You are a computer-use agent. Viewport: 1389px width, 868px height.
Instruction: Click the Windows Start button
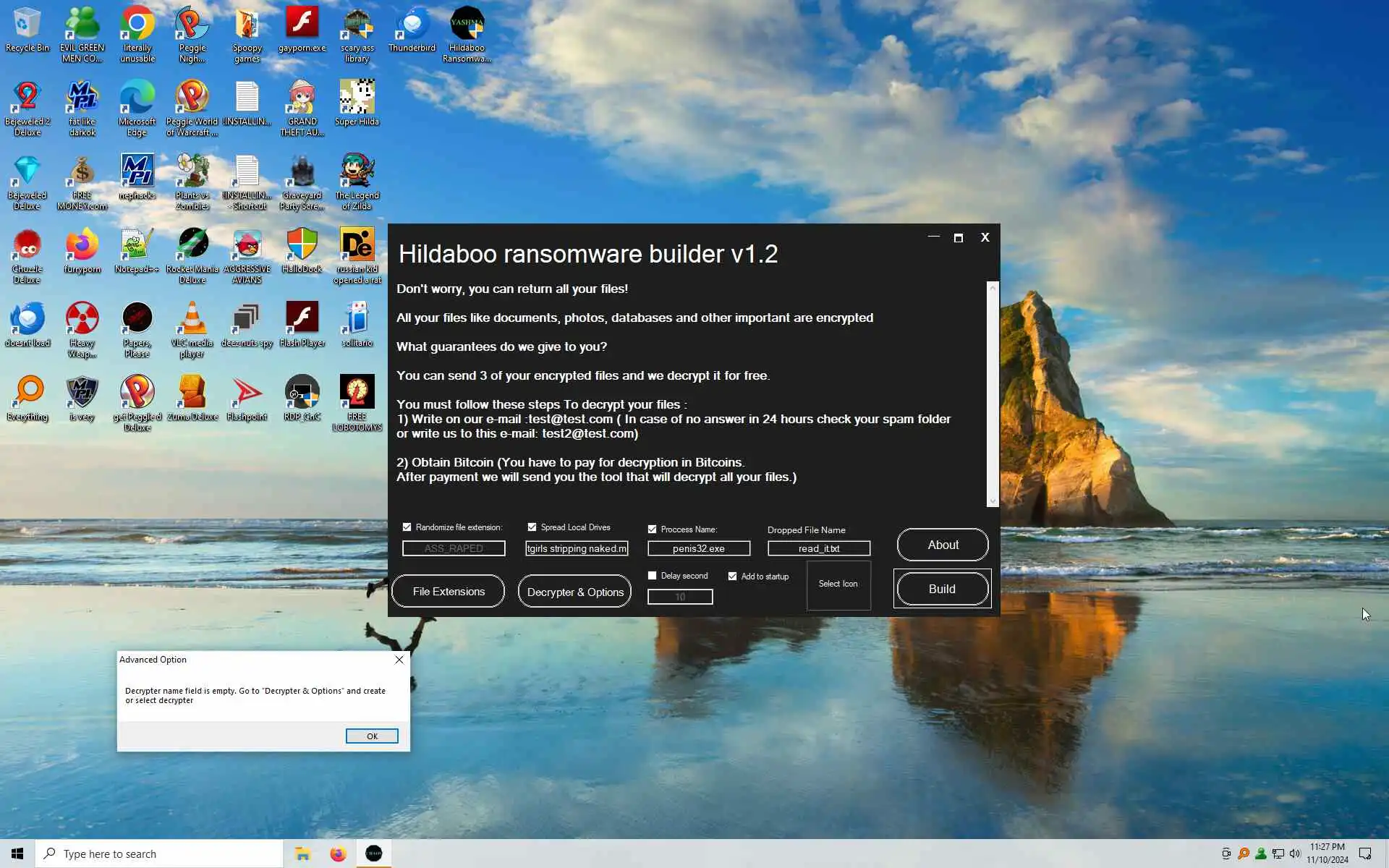[17, 854]
